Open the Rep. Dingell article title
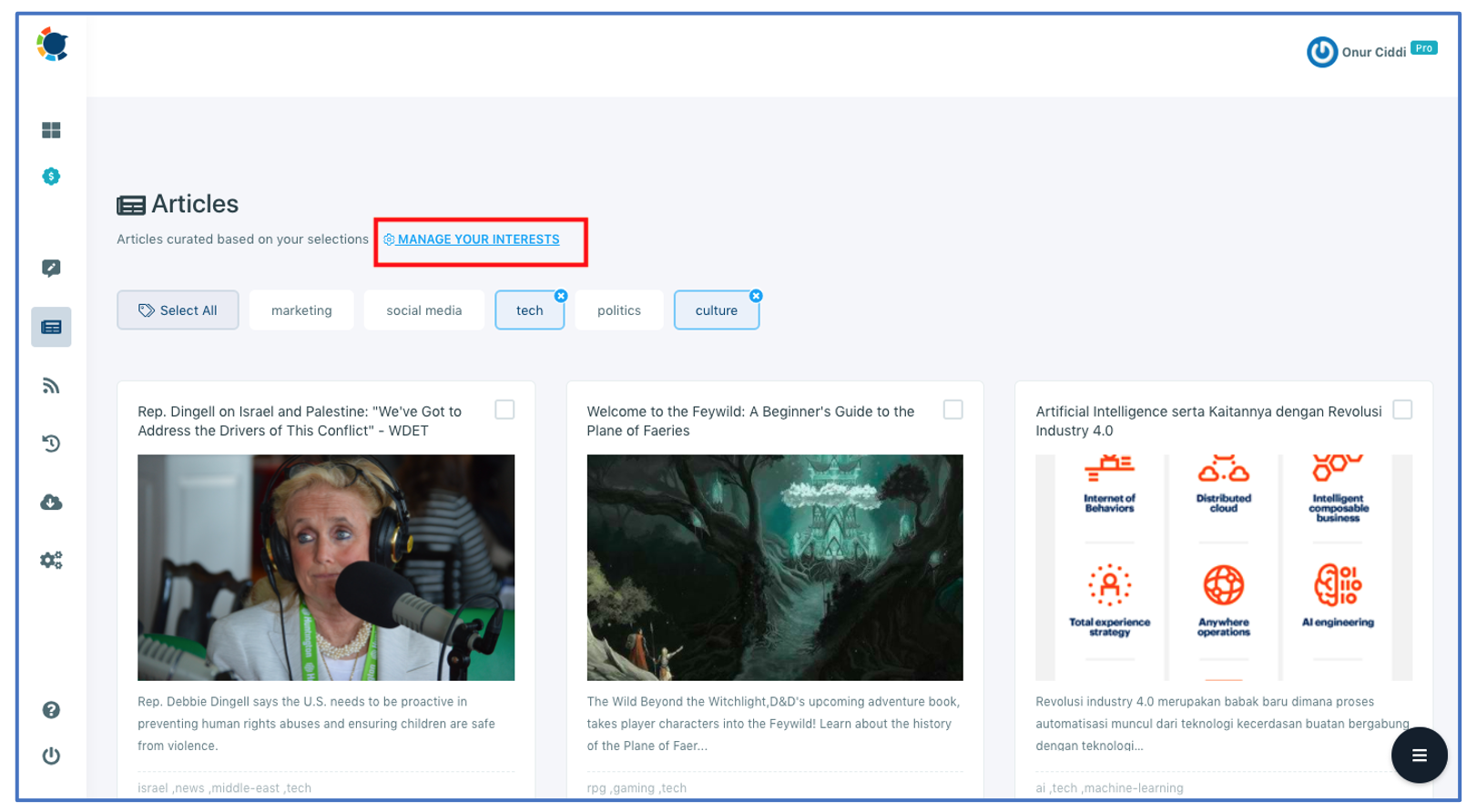 pyautogui.click(x=300, y=421)
